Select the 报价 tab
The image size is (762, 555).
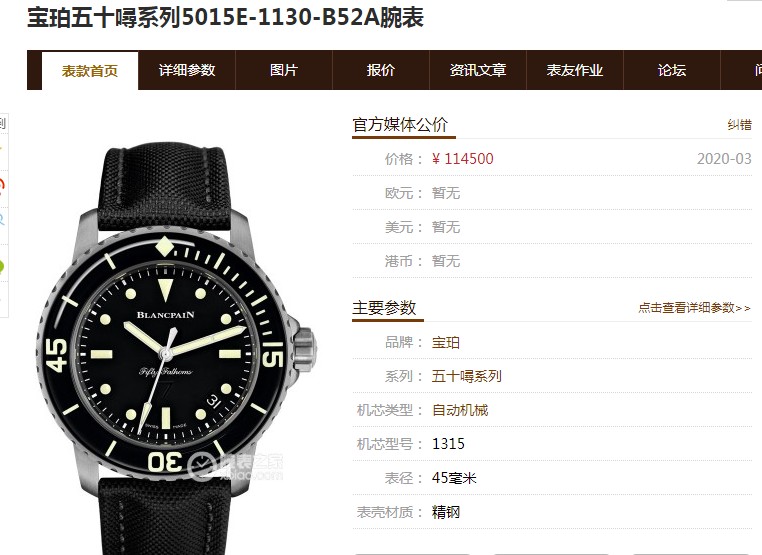[381, 70]
